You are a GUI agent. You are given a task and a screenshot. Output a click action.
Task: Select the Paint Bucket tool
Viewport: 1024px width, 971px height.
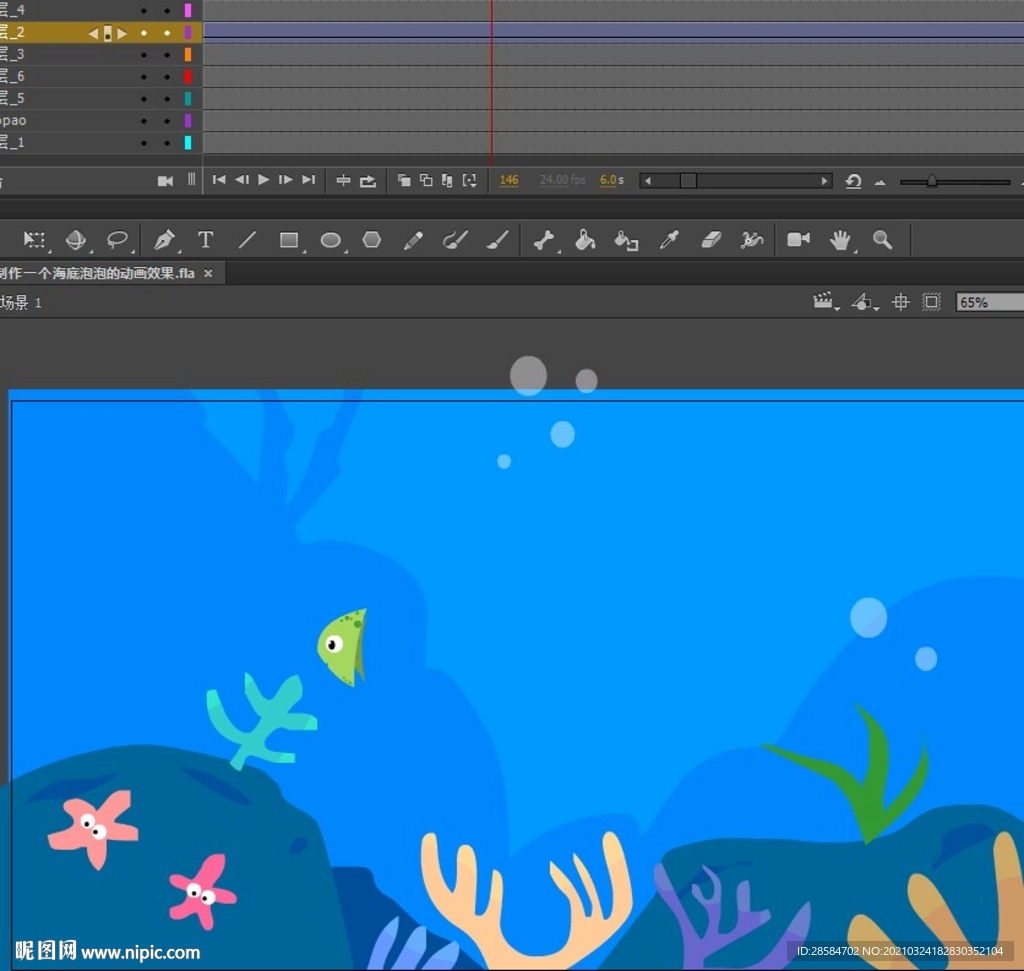[x=585, y=240]
